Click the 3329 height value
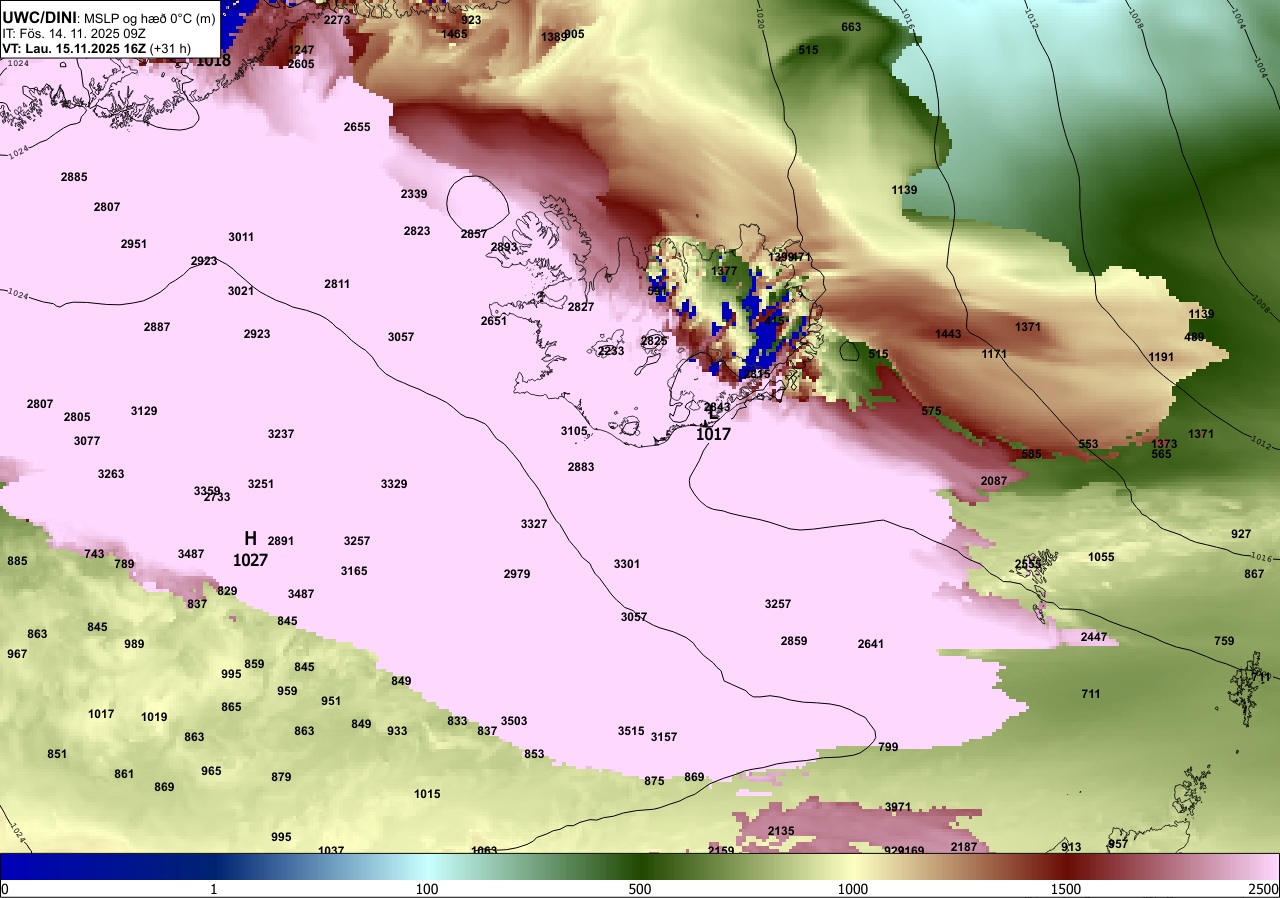 pyautogui.click(x=394, y=484)
